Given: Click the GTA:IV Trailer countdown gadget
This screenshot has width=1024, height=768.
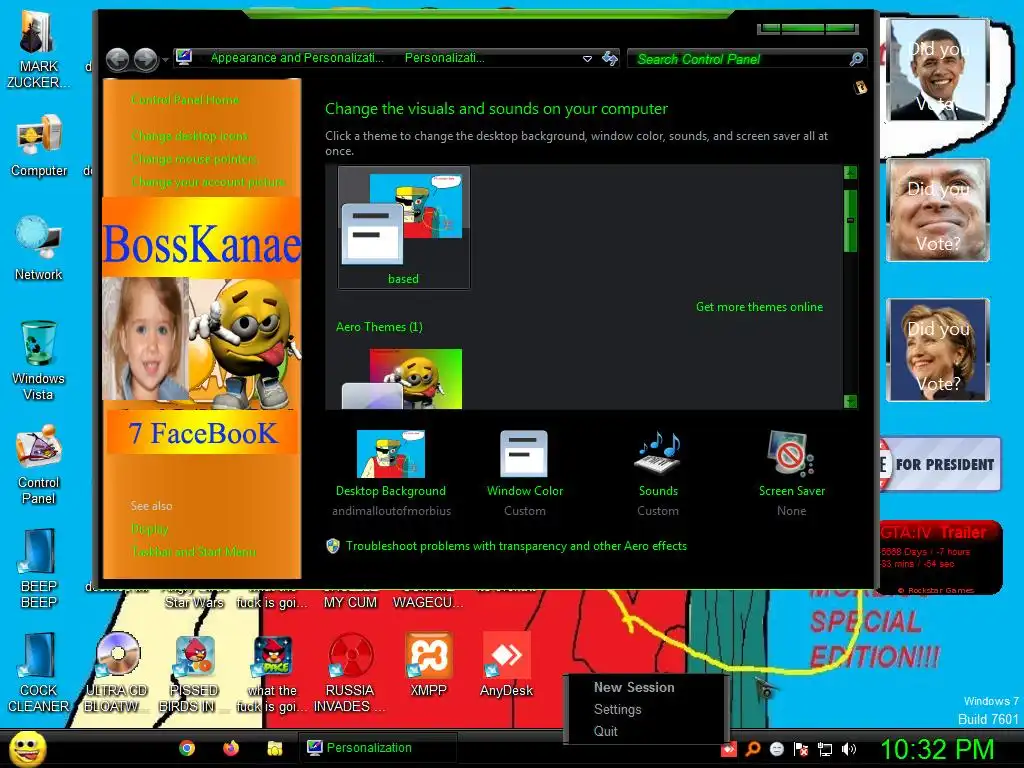Looking at the screenshot, I should coord(940,557).
